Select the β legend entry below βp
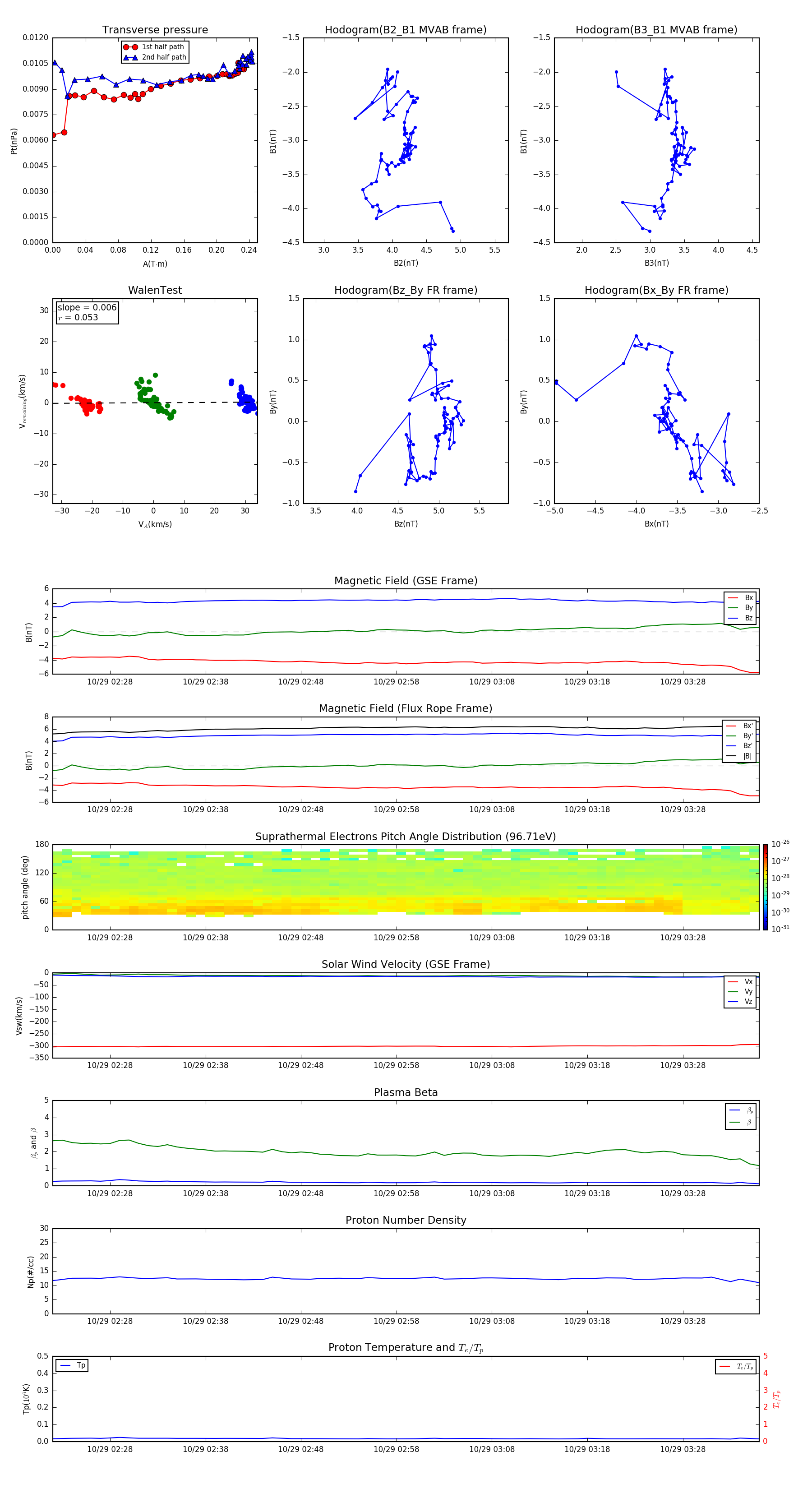812x1489 pixels. (741, 1122)
